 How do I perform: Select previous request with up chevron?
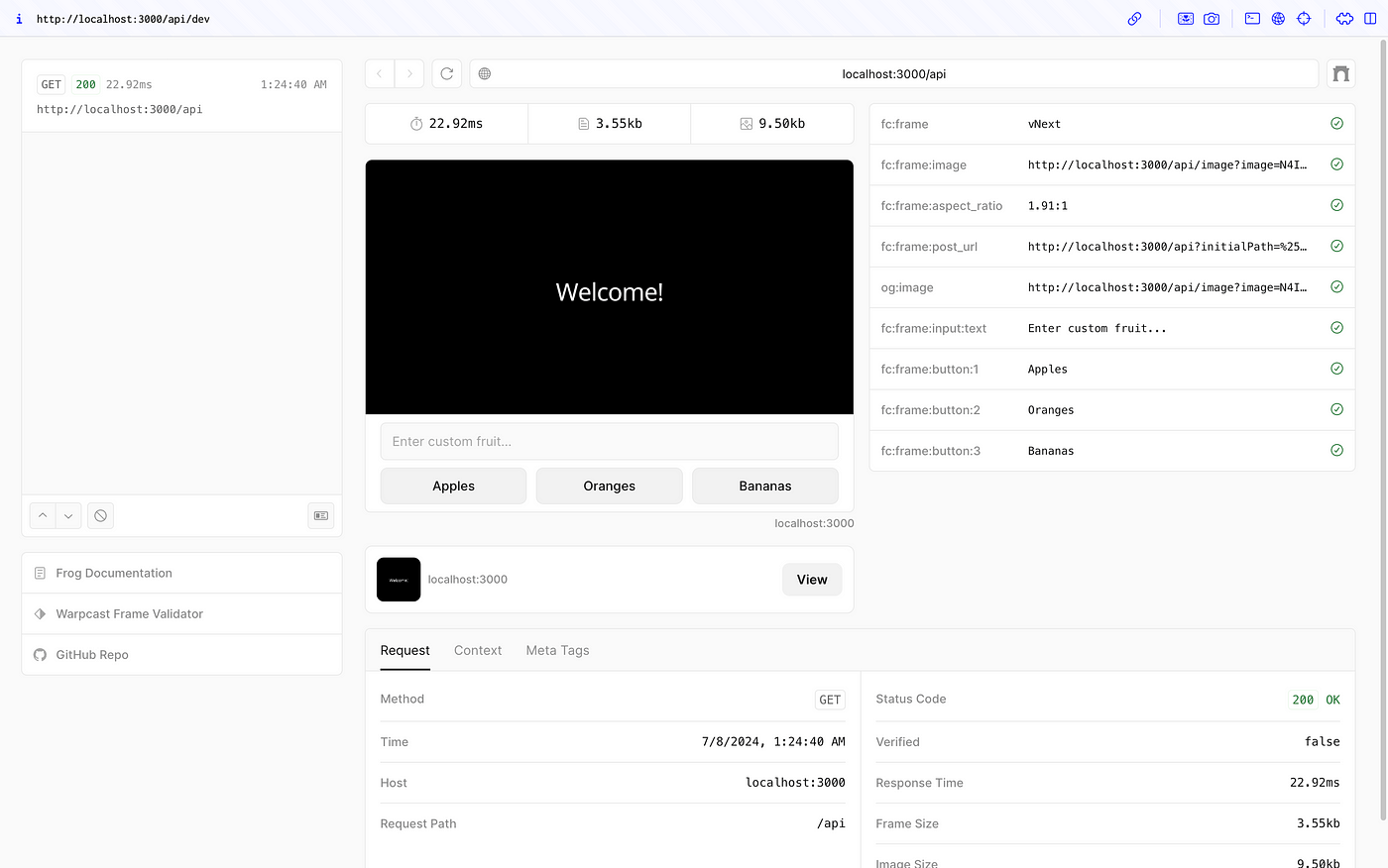pyautogui.click(x=43, y=515)
